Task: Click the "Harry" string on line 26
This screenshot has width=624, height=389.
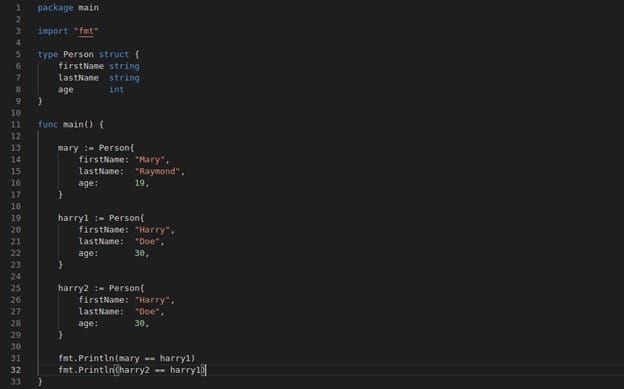Action: click(152, 300)
